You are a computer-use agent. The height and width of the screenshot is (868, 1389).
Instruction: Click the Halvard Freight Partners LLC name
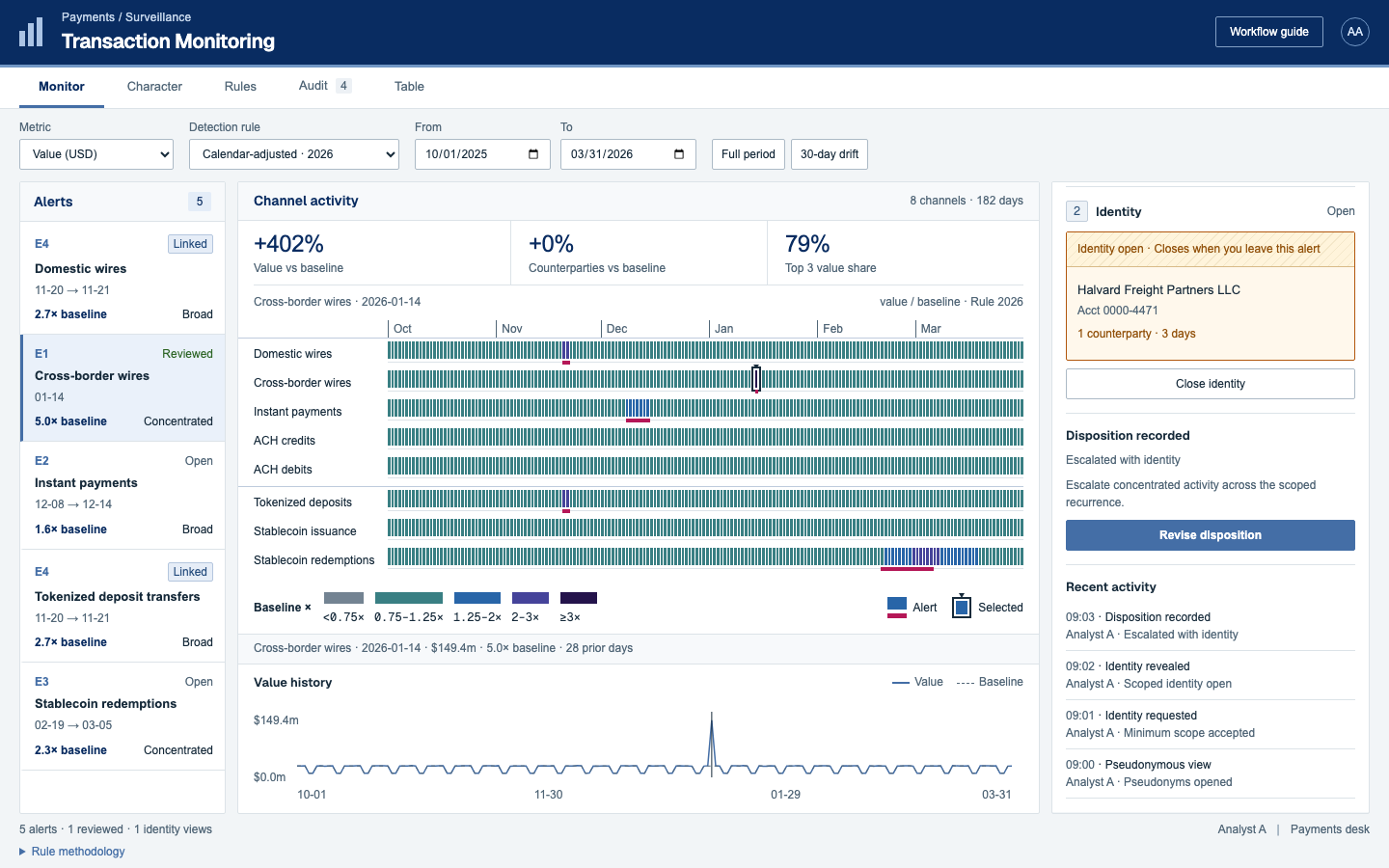tap(1158, 289)
